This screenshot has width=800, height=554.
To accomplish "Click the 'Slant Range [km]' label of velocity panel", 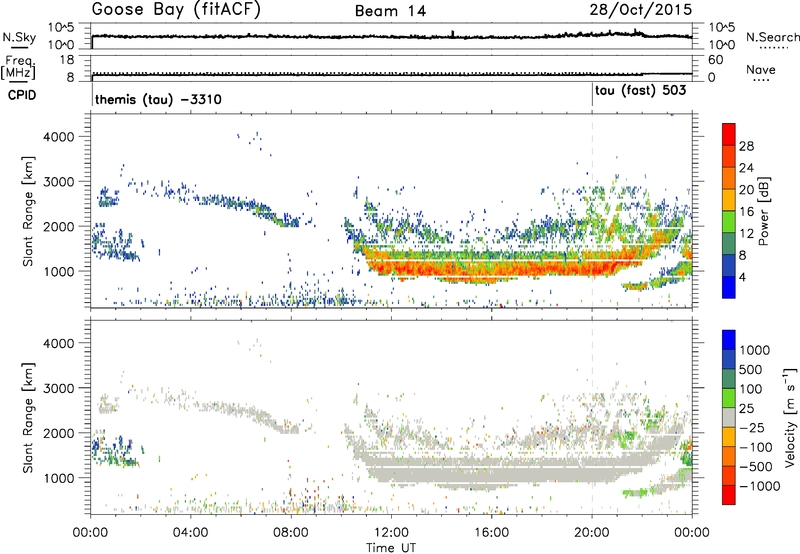I will point(28,417).
